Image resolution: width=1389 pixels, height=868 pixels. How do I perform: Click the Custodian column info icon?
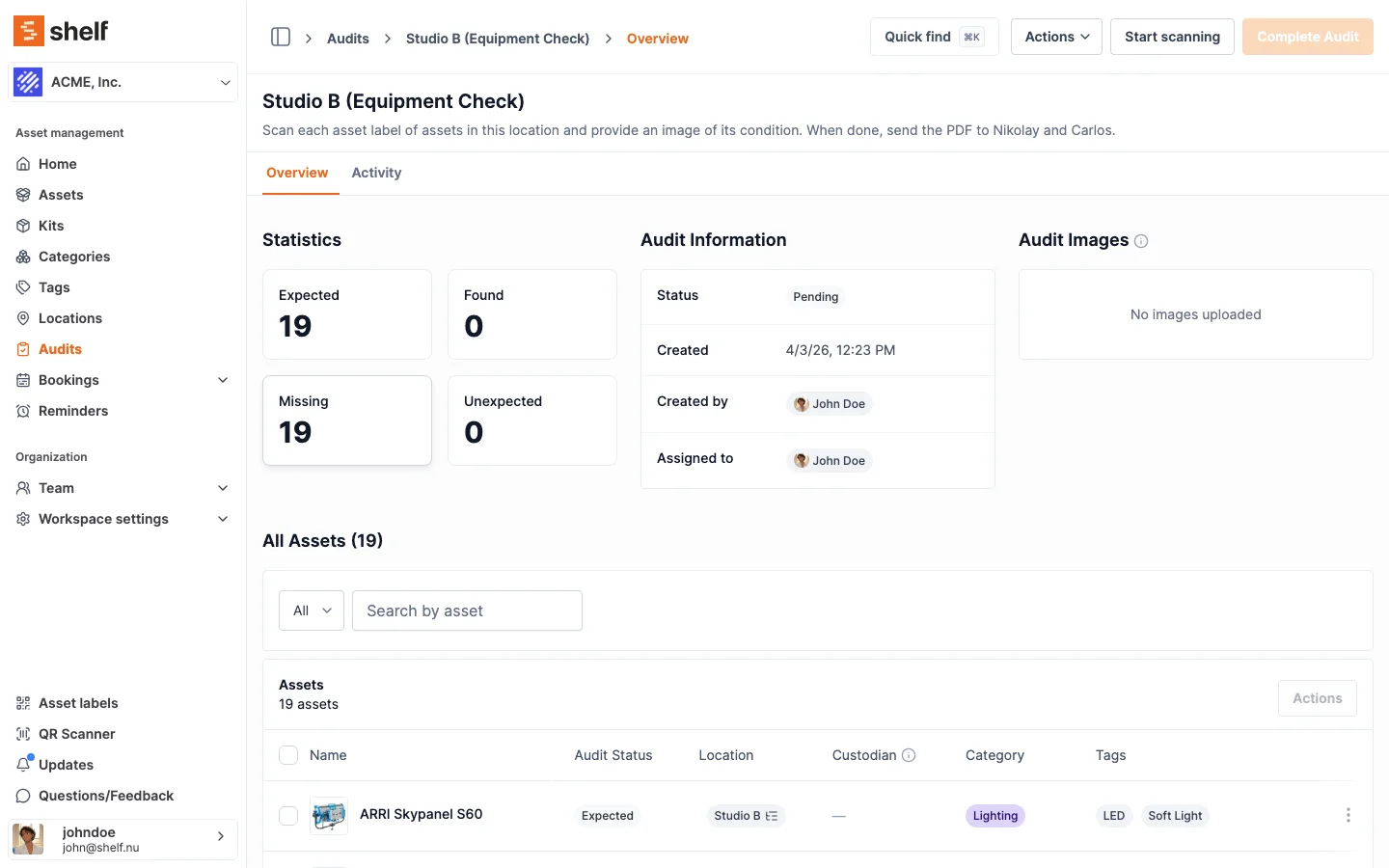[909, 755]
